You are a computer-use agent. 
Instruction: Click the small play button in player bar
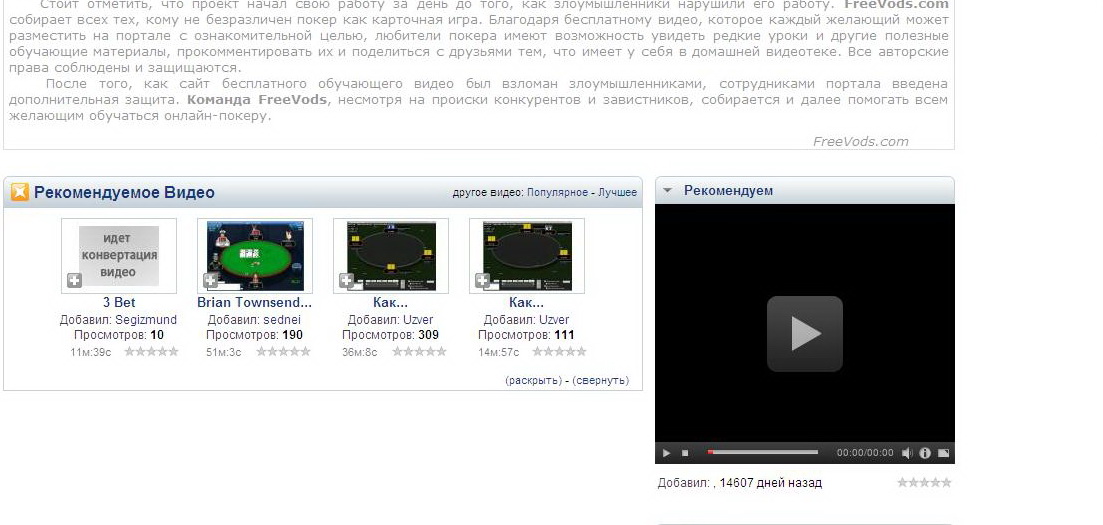(x=667, y=453)
